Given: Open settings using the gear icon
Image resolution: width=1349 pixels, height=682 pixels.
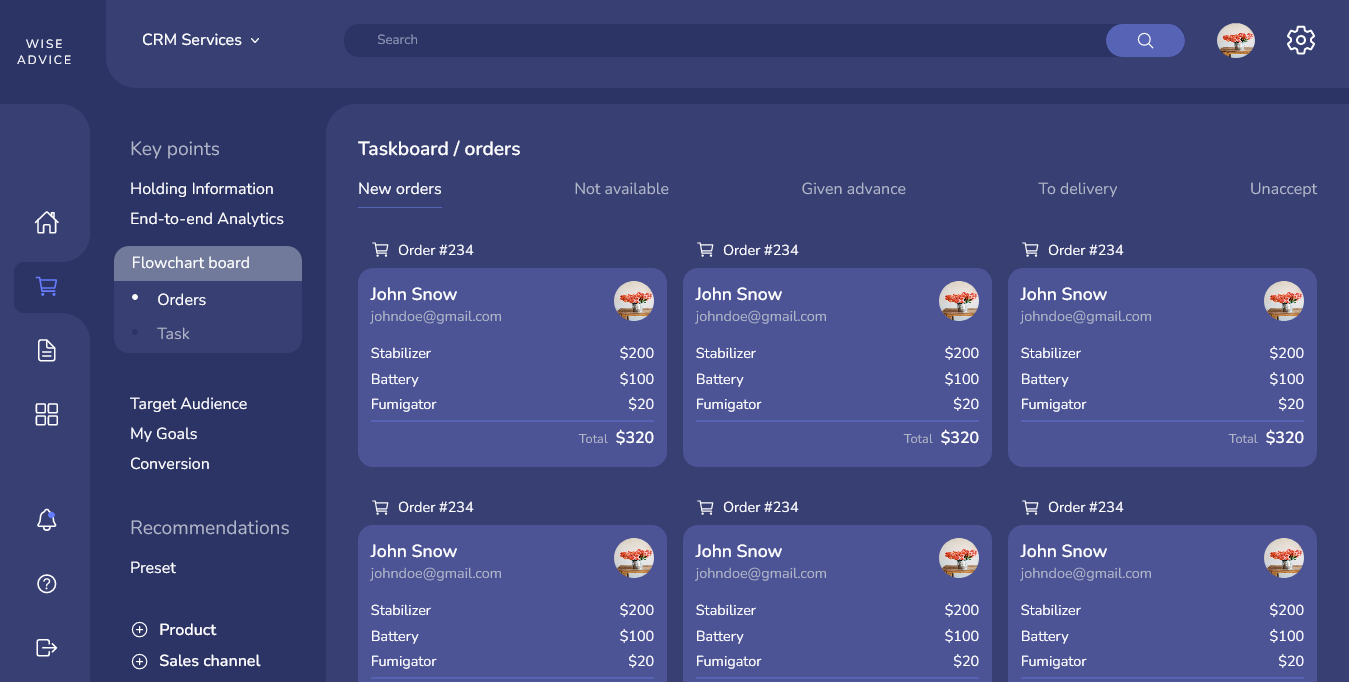Looking at the screenshot, I should pos(1300,39).
